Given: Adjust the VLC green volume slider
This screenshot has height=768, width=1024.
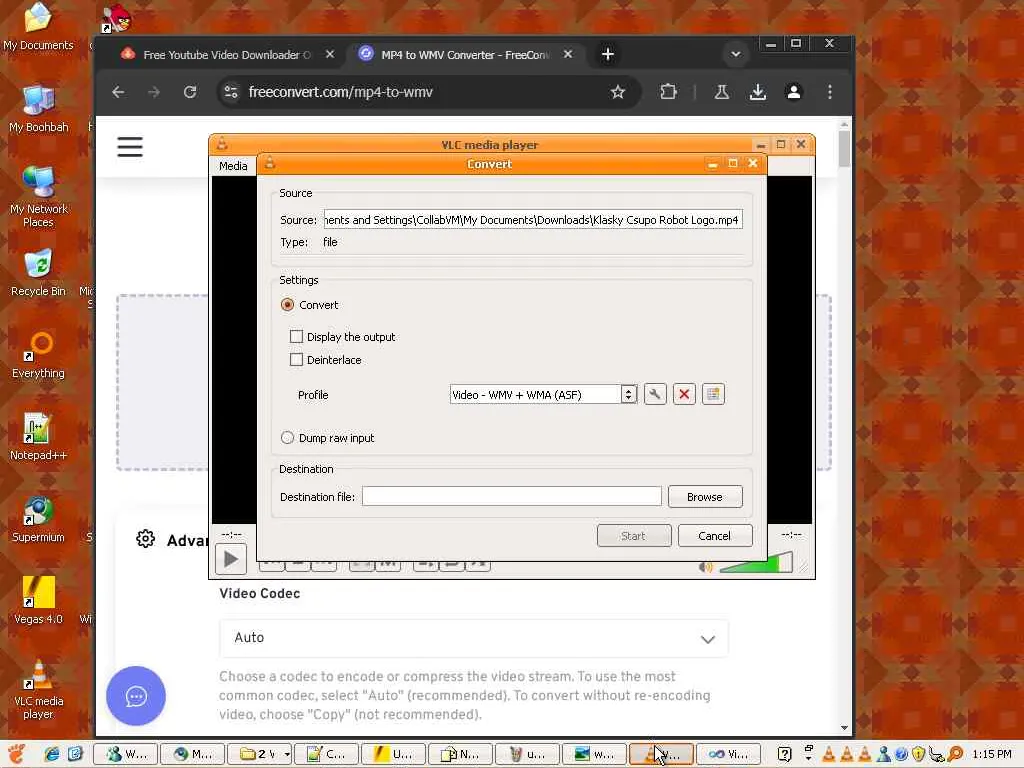Looking at the screenshot, I should tap(756, 563).
